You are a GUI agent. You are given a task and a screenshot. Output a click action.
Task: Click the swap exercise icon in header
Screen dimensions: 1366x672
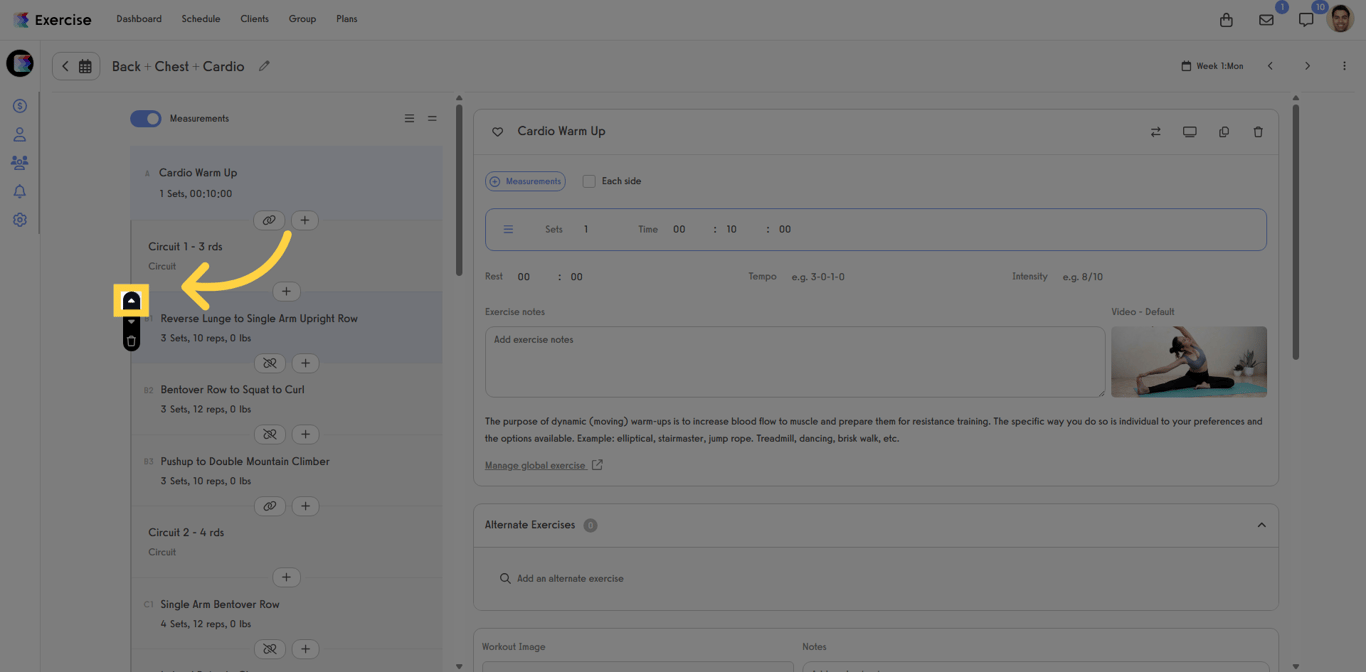click(x=1155, y=132)
